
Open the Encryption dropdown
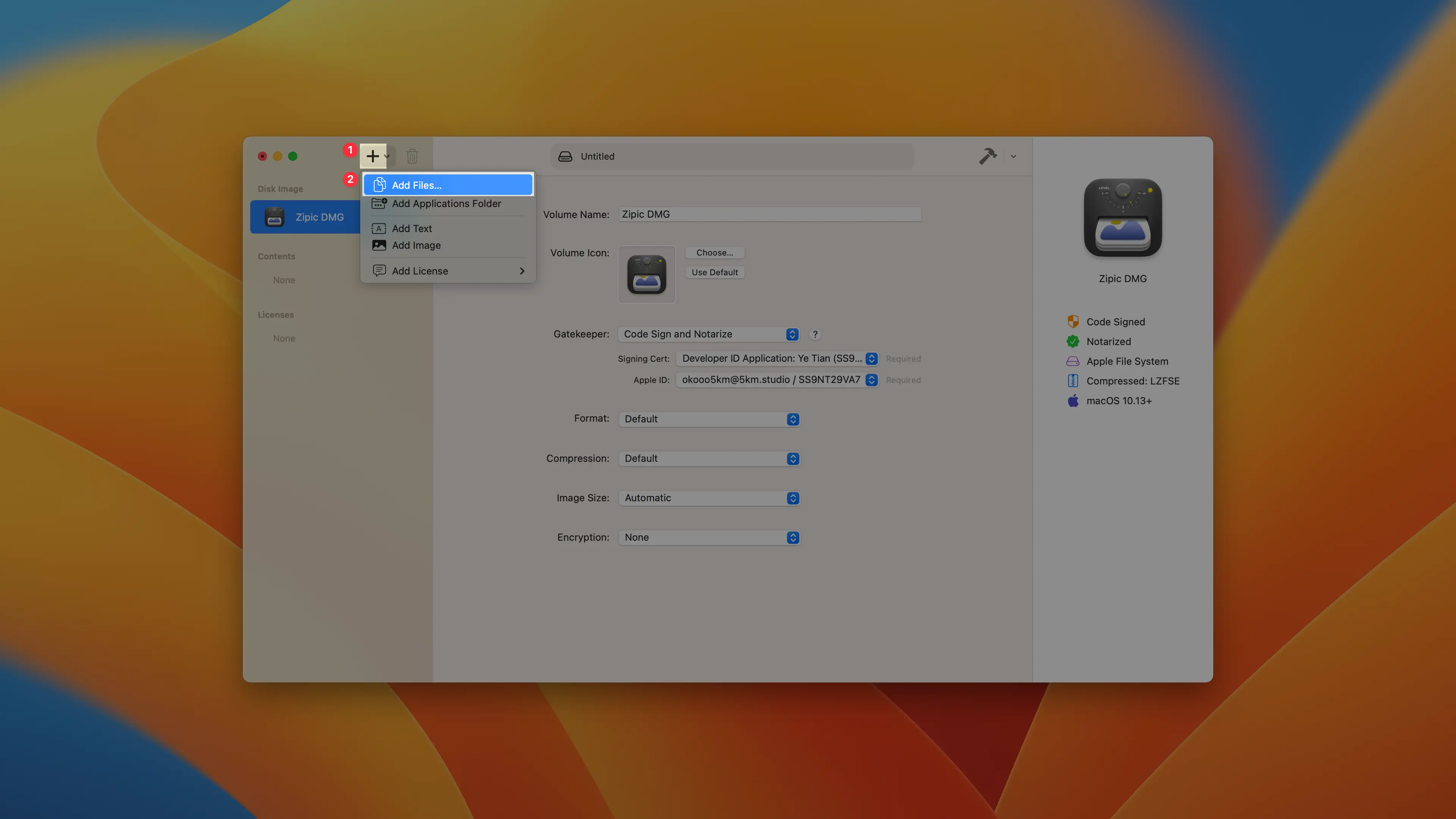pos(709,538)
